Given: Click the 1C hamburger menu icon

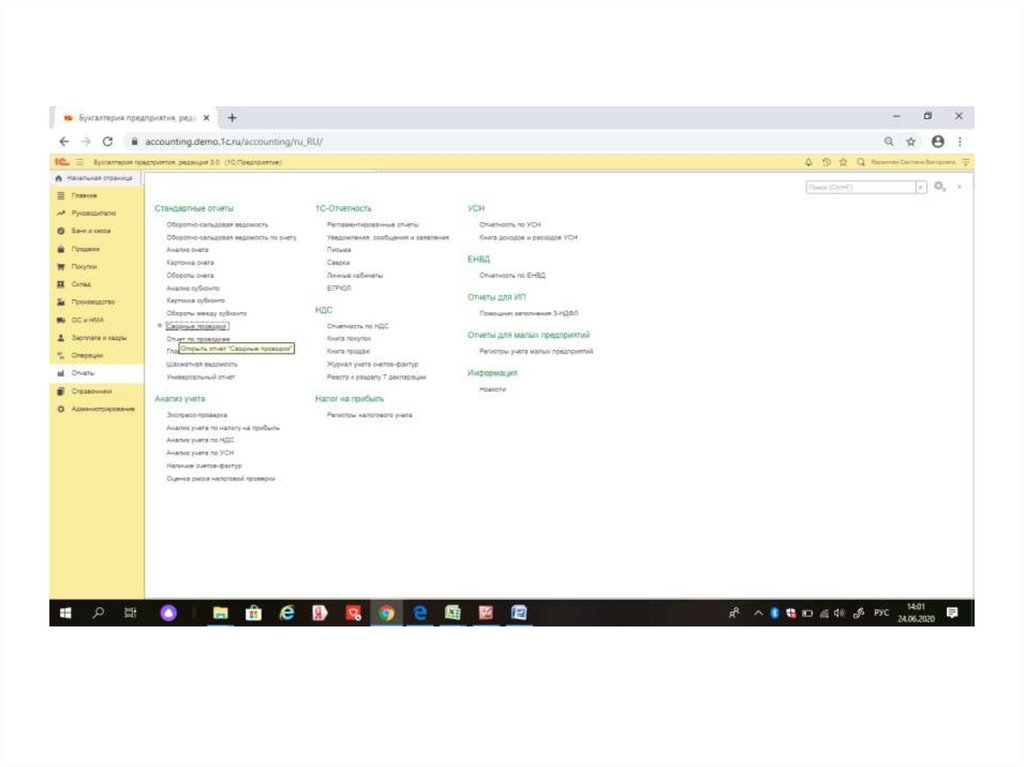Looking at the screenshot, I should (x=78, y=161).
